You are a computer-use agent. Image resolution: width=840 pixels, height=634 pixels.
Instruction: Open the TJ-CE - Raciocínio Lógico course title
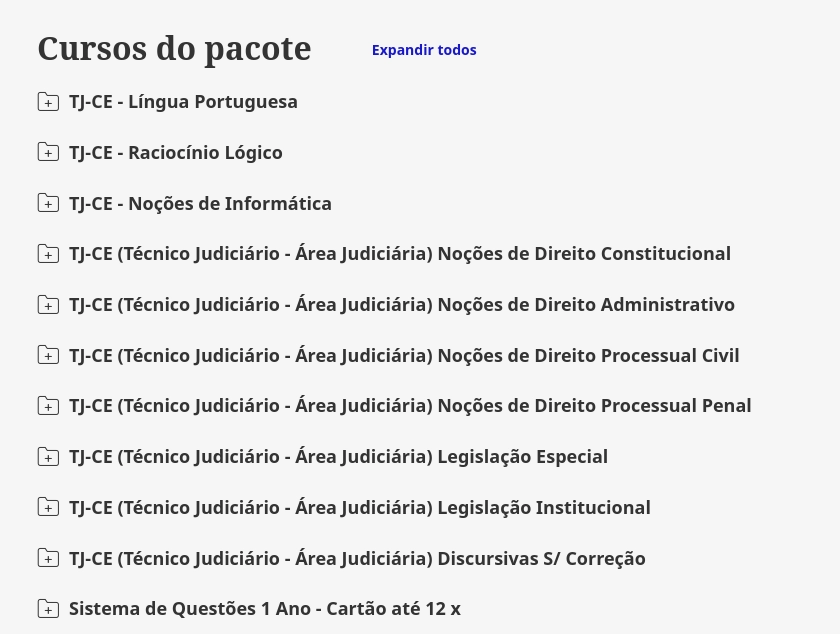(x=176, y=153)
